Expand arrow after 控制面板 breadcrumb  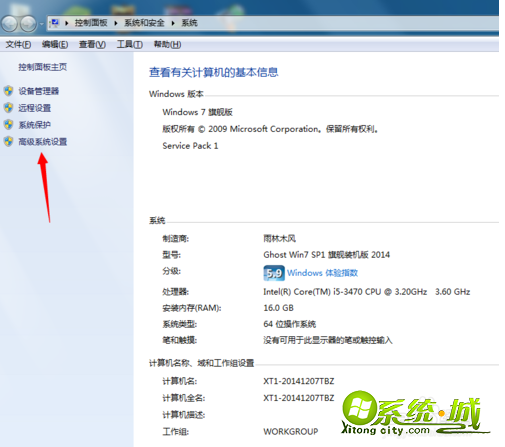click(x=116, y=23)
